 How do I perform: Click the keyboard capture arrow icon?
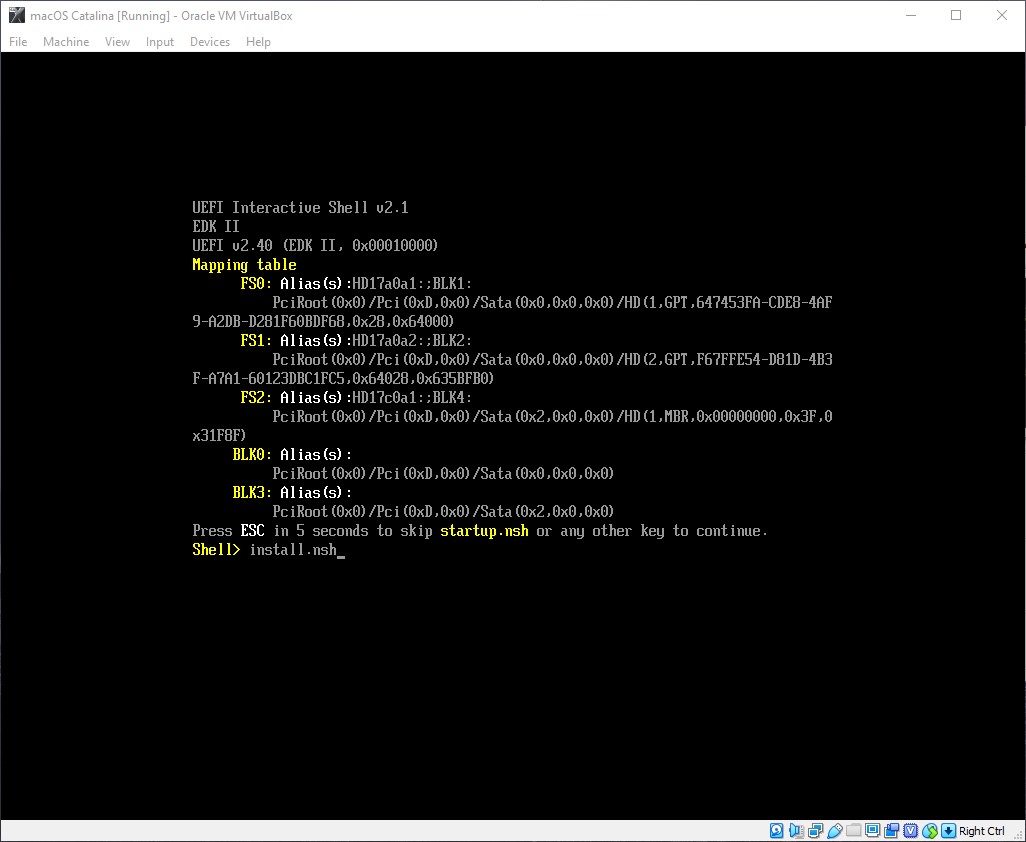coord(948,831)
